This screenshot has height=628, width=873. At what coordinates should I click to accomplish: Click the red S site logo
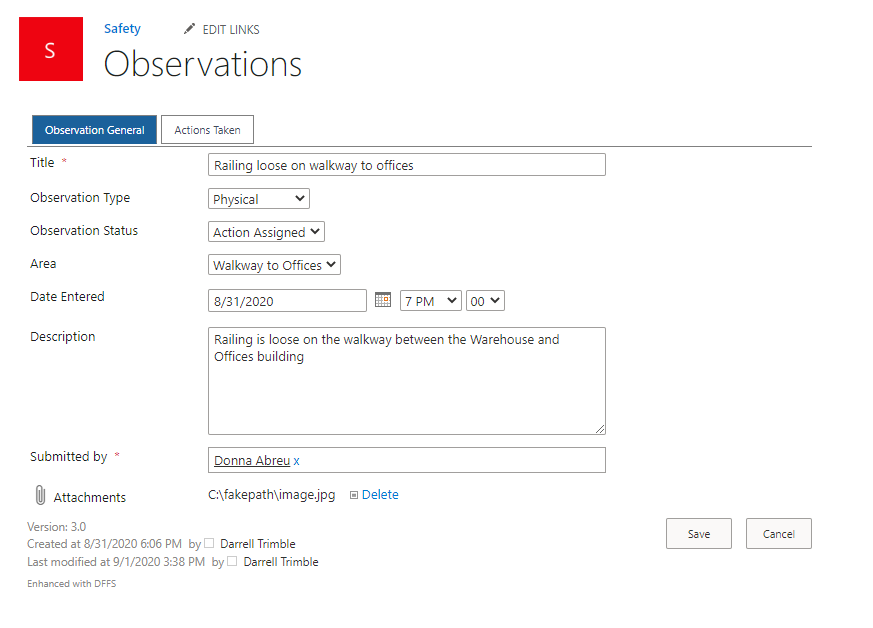click(x=50, y=48)
